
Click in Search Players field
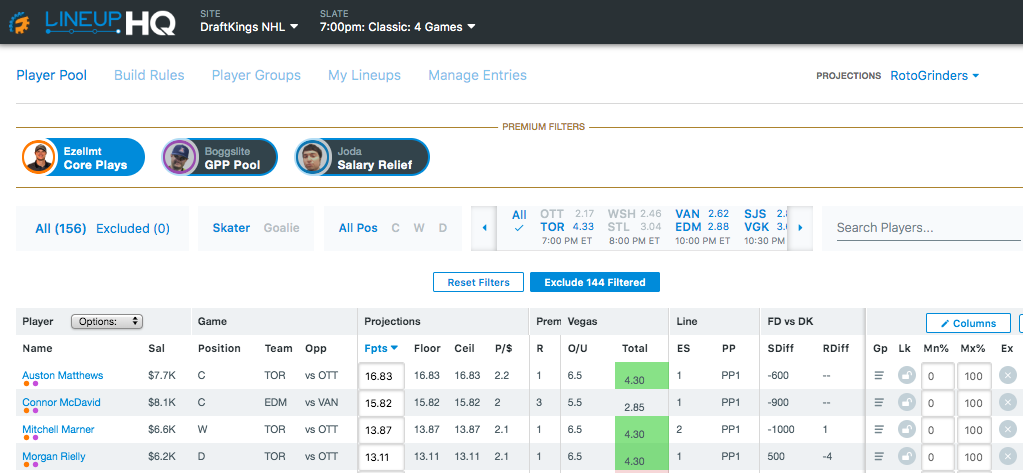pyautogui.click(x=926, y=228)
